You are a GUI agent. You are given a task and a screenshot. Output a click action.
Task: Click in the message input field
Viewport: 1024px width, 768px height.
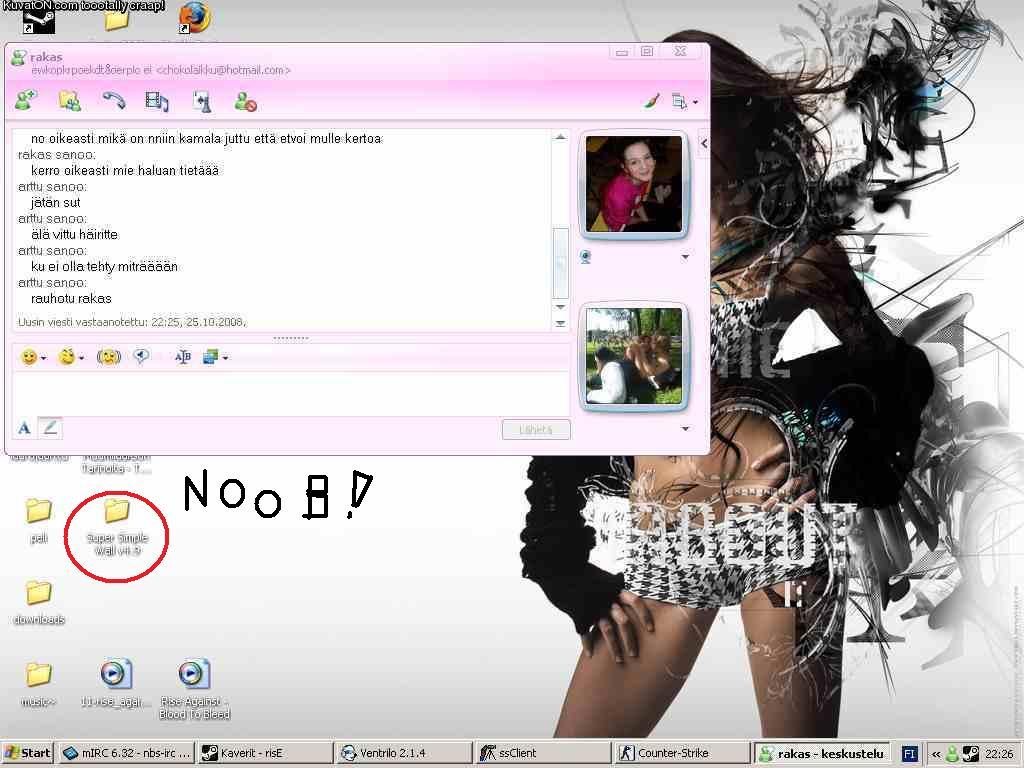click(290, 392)
